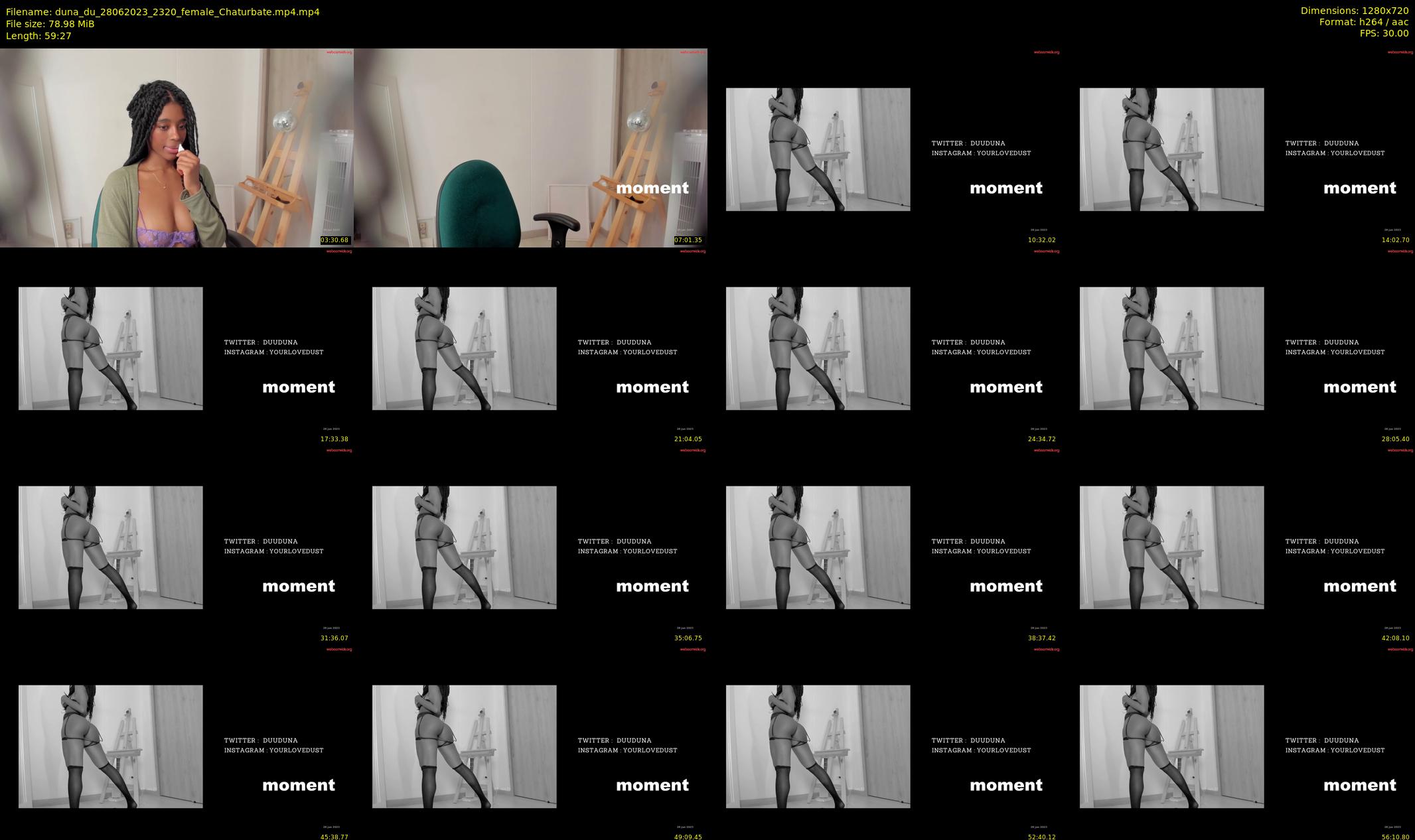Click the 14:02.70 timestamp label

[x=1395, y=240]
